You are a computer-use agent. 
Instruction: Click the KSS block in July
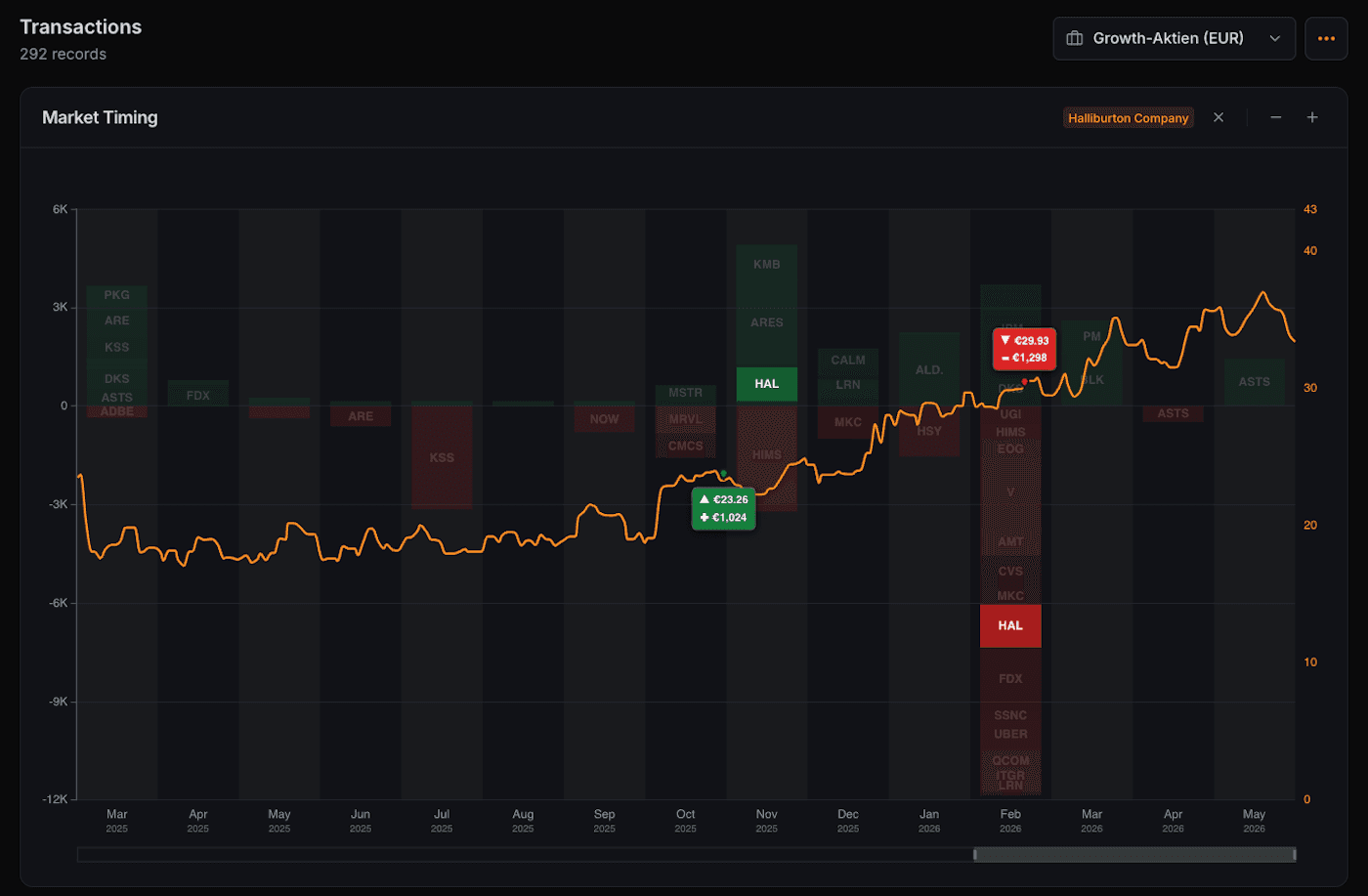click(442, 457)
